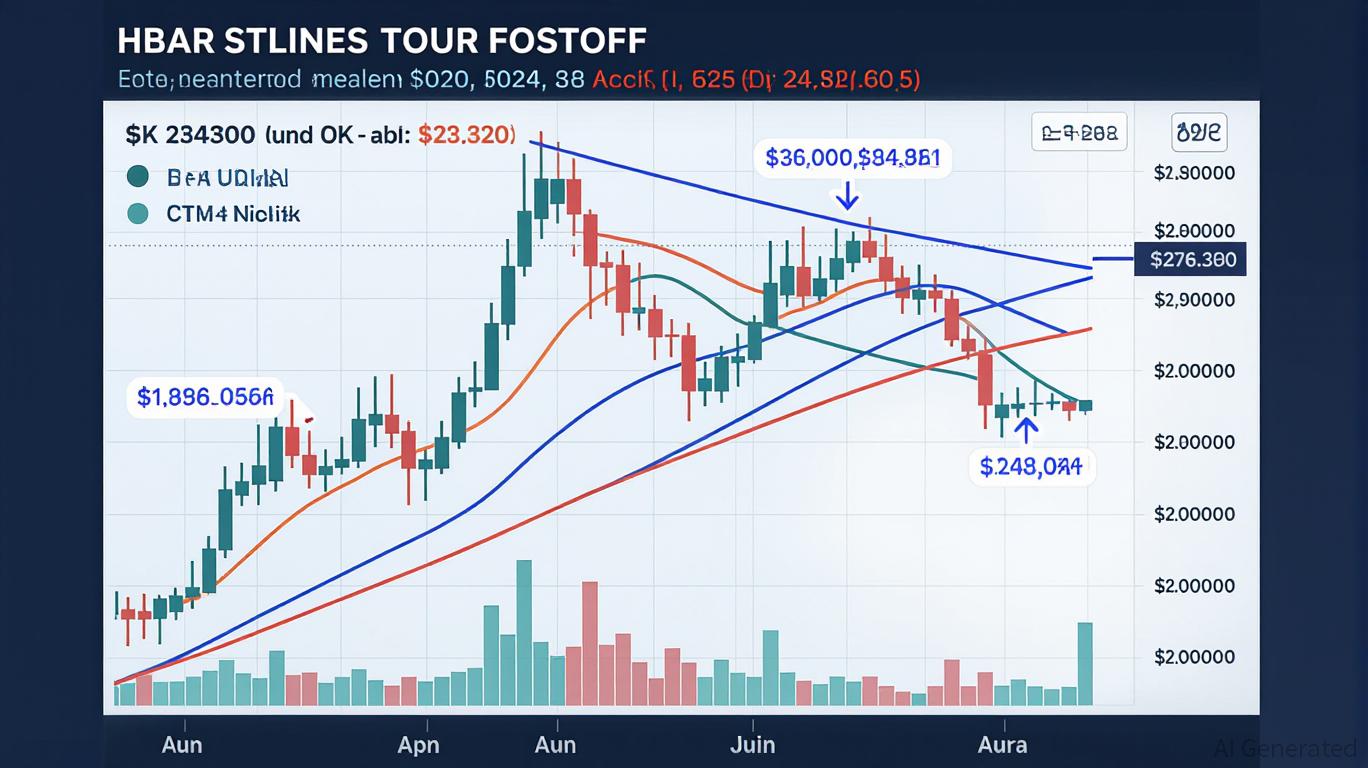Click the up arrow above the $248 label
The height and width of the screenshot is (768, 1368).
[1026, 430]
